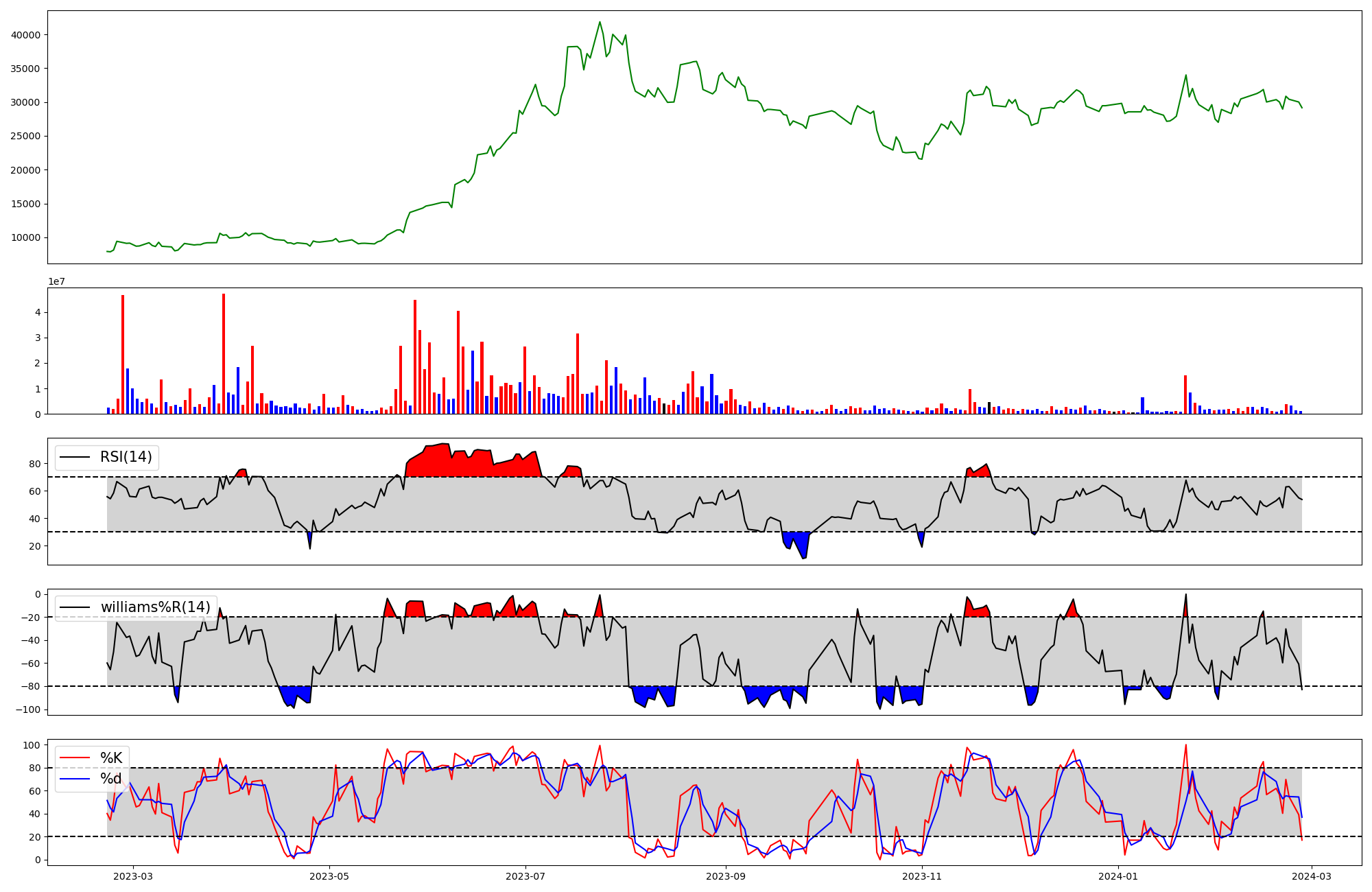Click the 2023-07 x-axis date label
Image resolution: width=1372 pixels, height=892 pixels.
tap(525, 876)
